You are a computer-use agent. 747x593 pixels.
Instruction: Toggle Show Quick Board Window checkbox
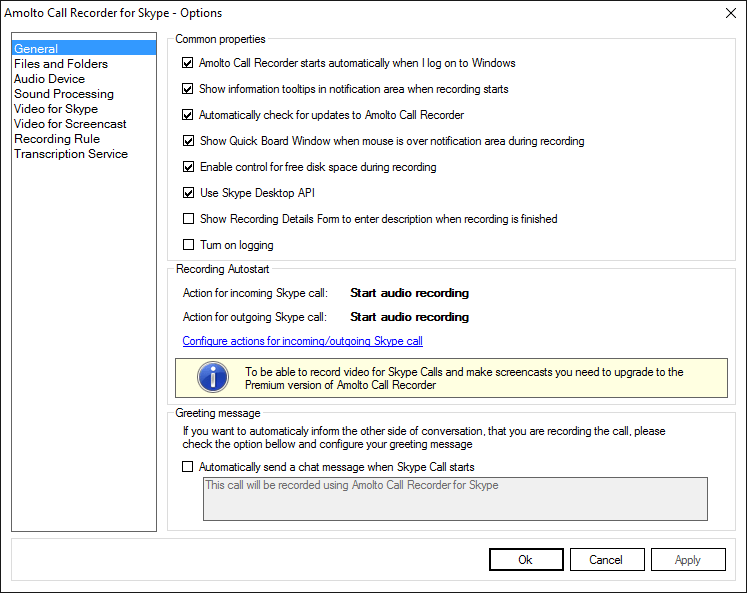(189, 141)
